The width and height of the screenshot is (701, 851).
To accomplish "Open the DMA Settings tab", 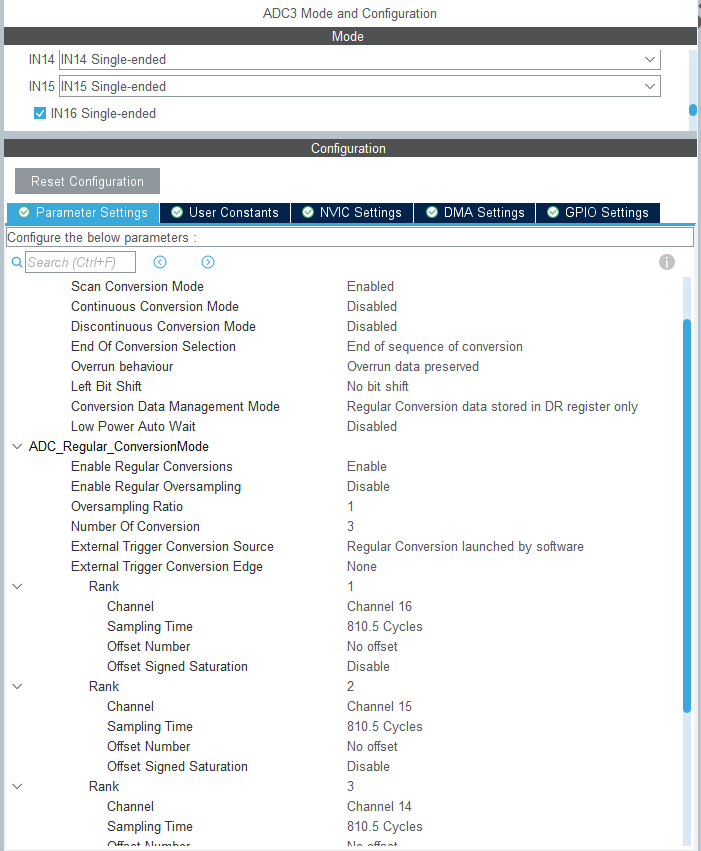I will (x=475, y=212).
